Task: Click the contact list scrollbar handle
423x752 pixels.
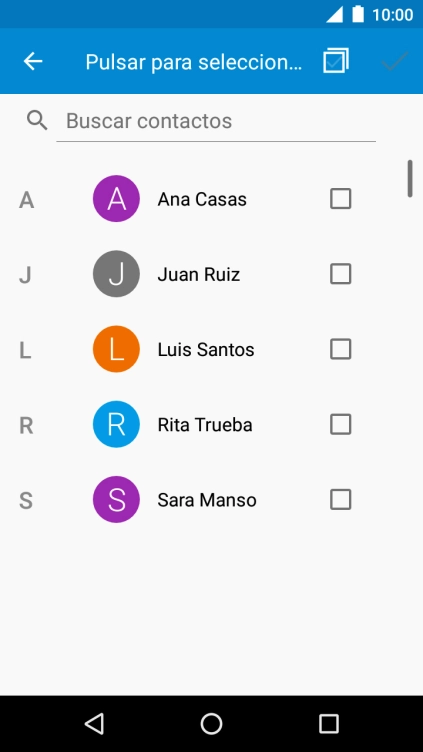Action: point(410,178)
